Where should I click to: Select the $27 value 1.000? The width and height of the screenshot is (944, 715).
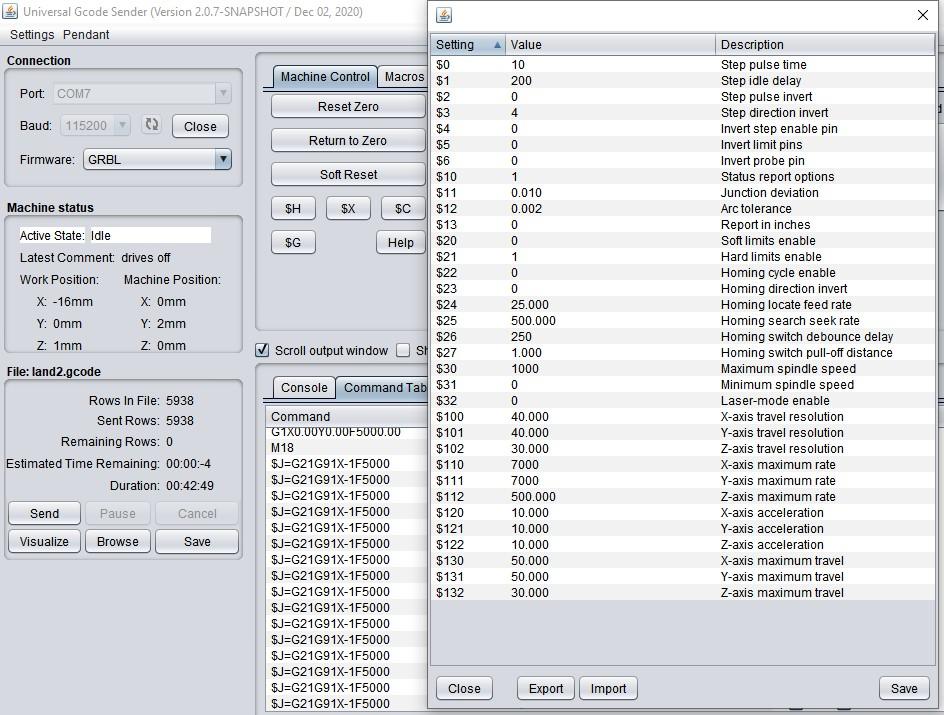point(610,353)
